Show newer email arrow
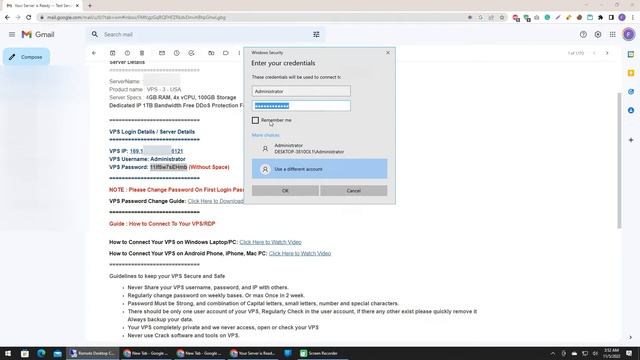Viewport: 640px width, 360px height. click(x=594, y=53)
